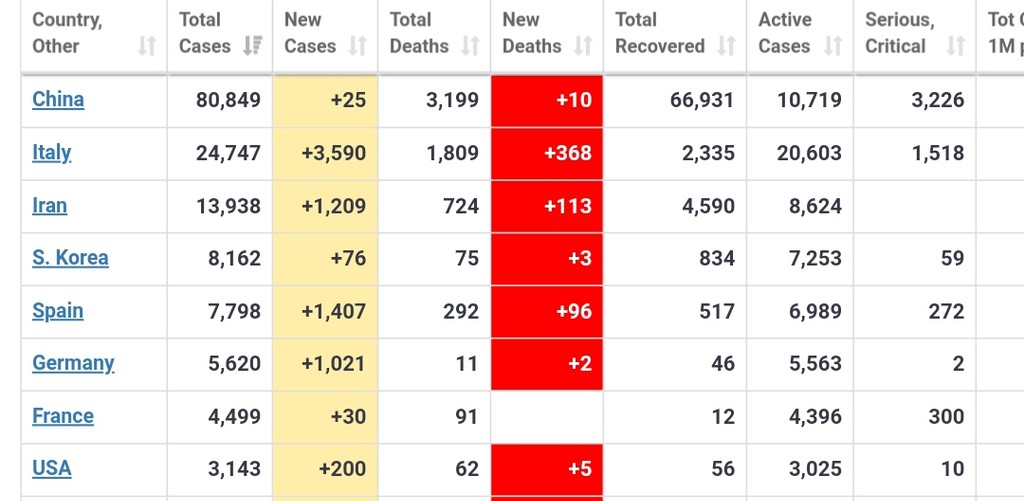The width and height of the screenshot is (1024, 501).
Task: Select China's 80,849 total cases cell
Action: tap(220, 100)
